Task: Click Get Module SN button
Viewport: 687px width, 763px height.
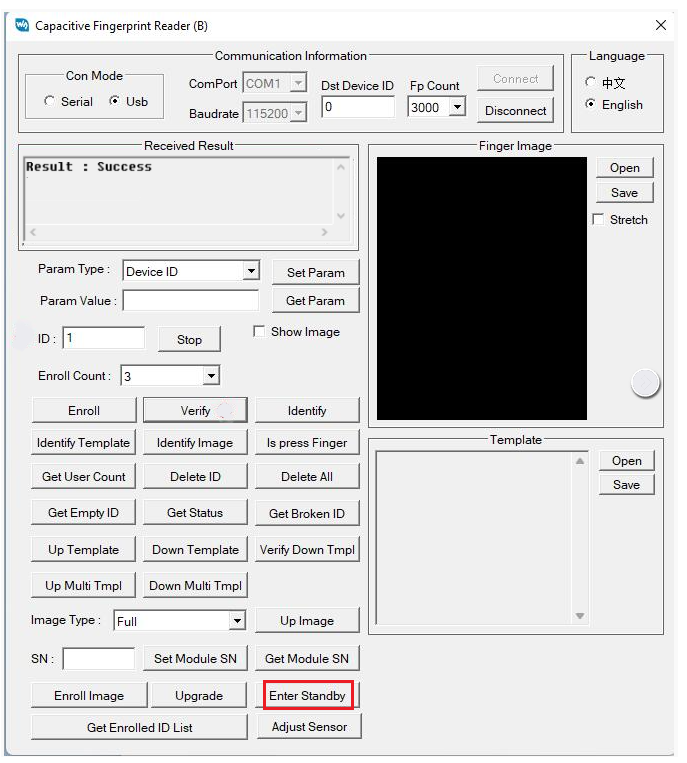Action: (x=307, y=658)
